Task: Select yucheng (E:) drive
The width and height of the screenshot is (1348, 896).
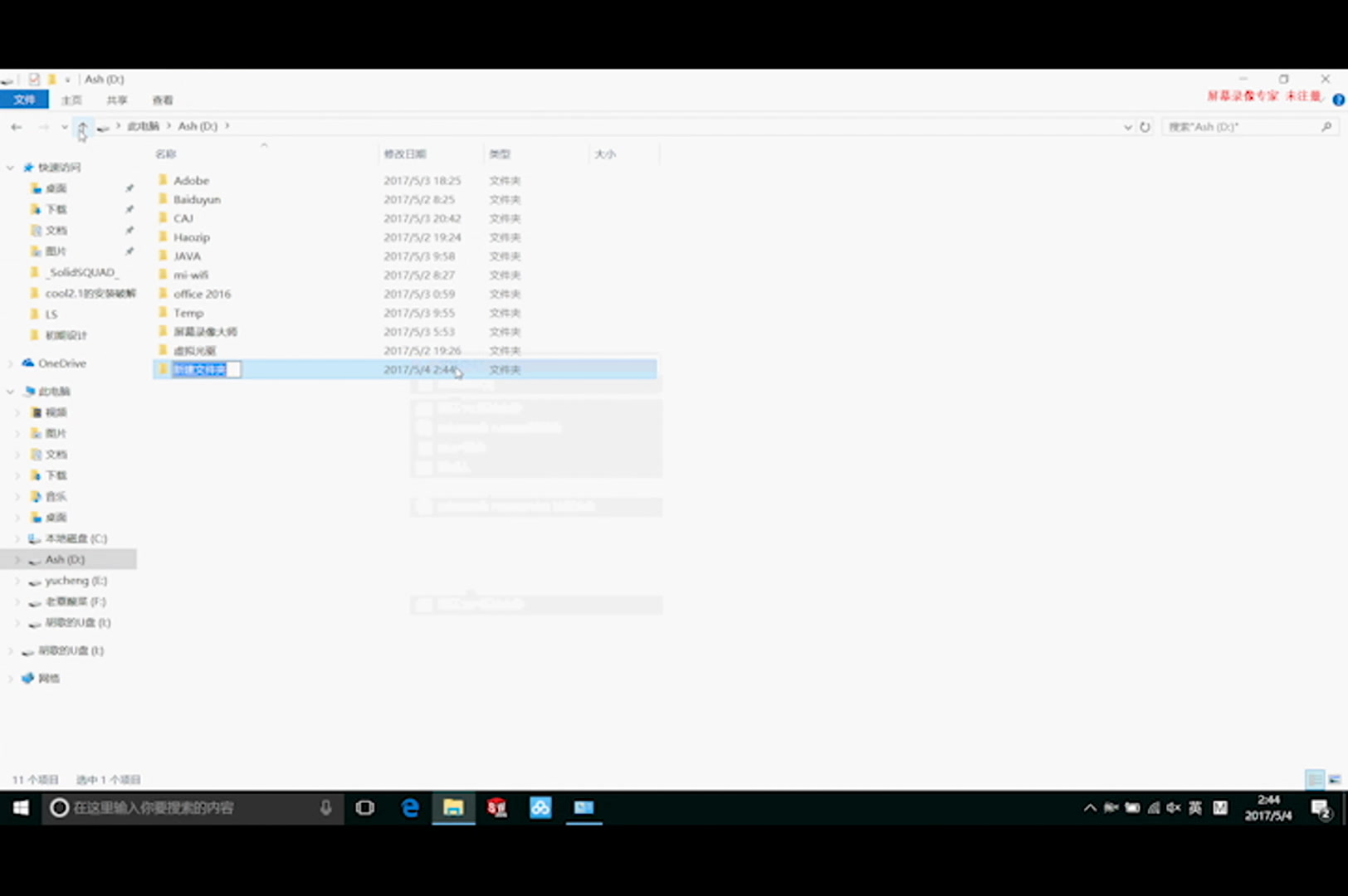Action: coord(76,581)
